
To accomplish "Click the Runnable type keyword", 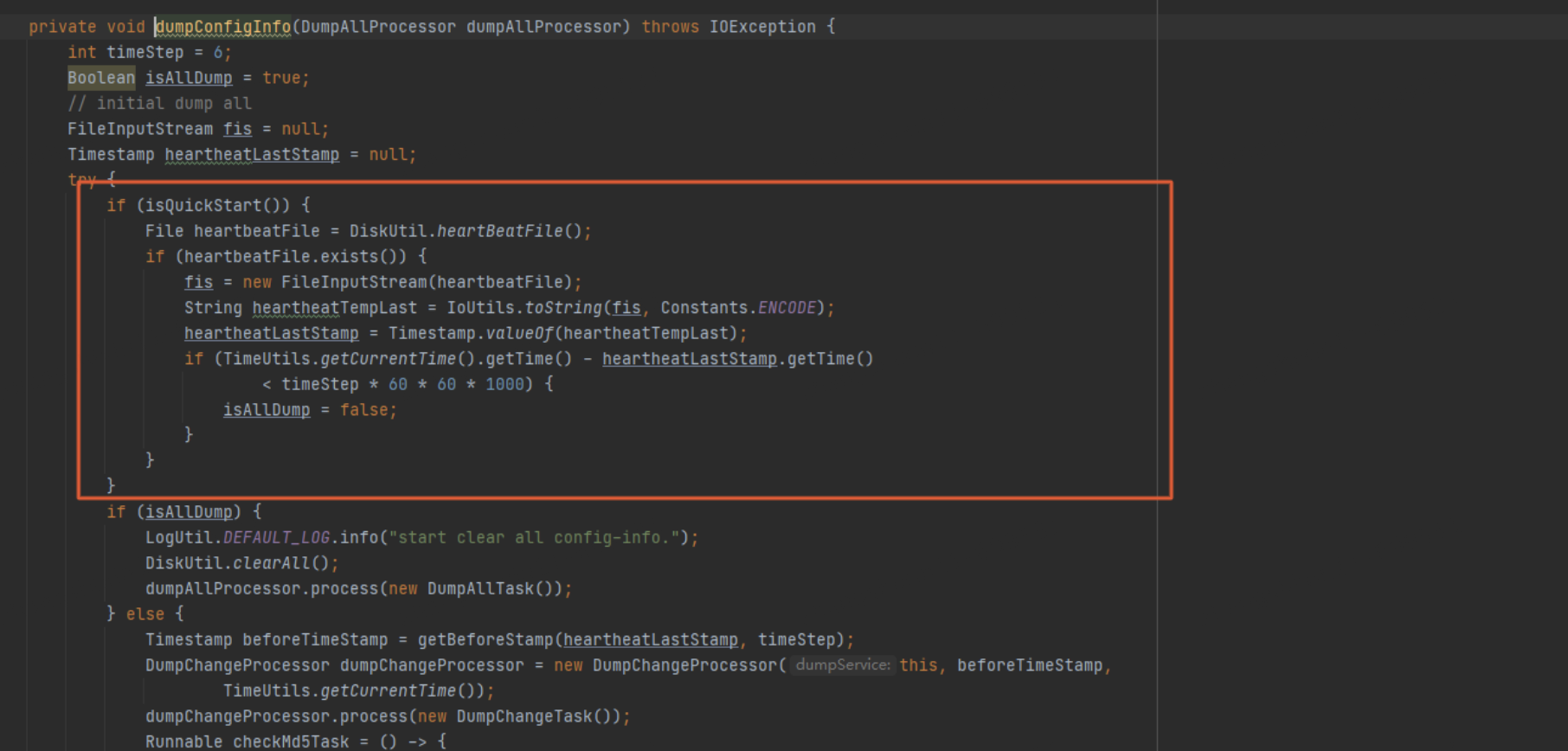I will click(x=183, y=741).
